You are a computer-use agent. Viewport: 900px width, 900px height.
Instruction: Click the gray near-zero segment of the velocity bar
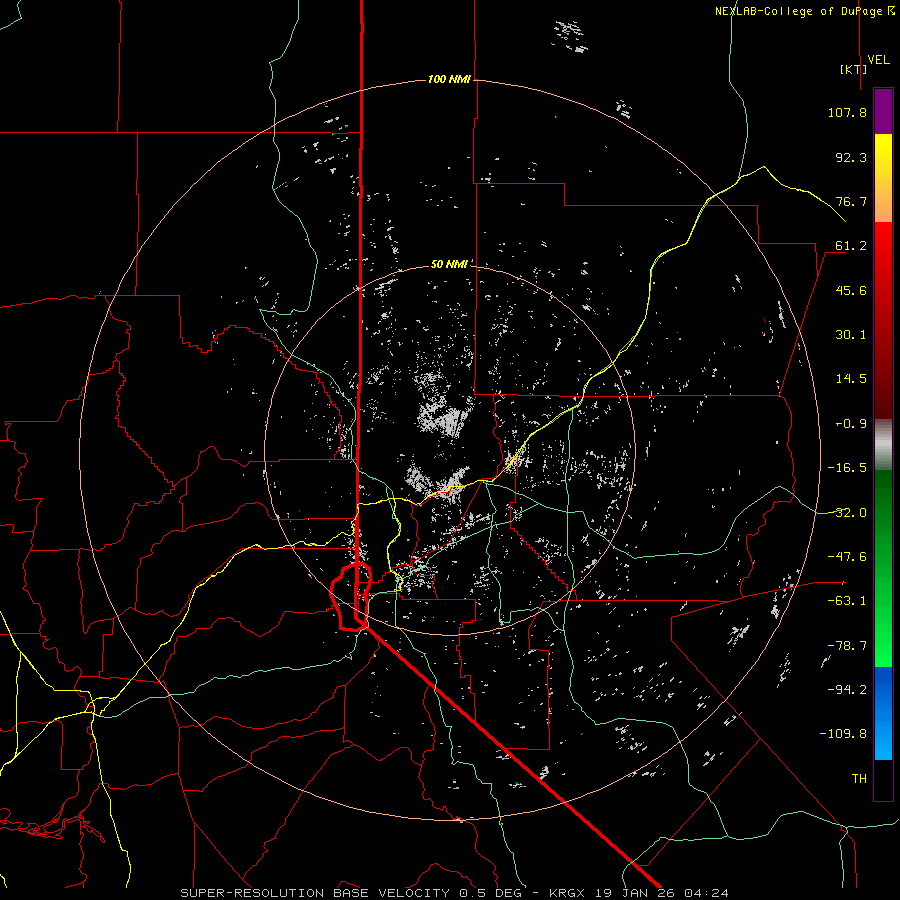(x=883, y=444)
